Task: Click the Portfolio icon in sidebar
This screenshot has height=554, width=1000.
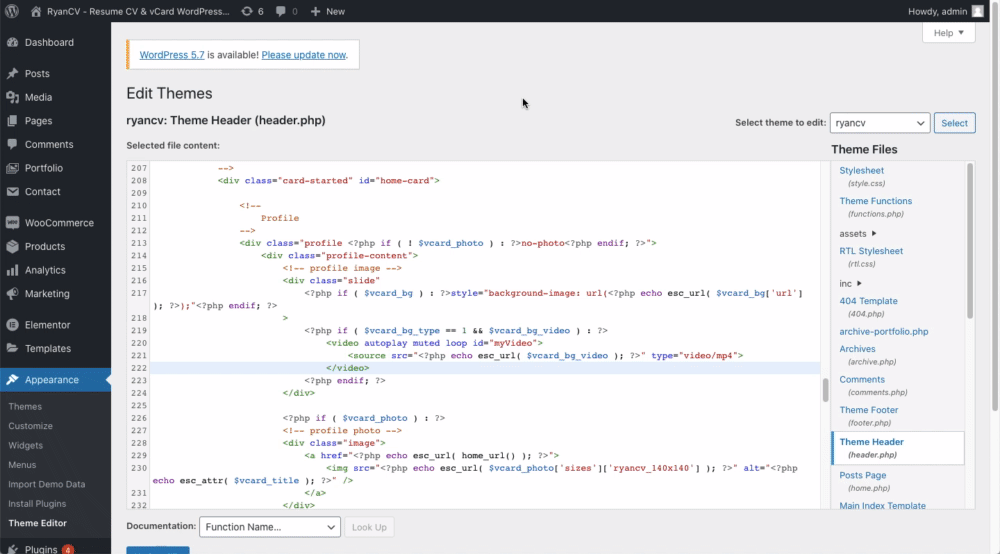Action: [x=12, y=168]
